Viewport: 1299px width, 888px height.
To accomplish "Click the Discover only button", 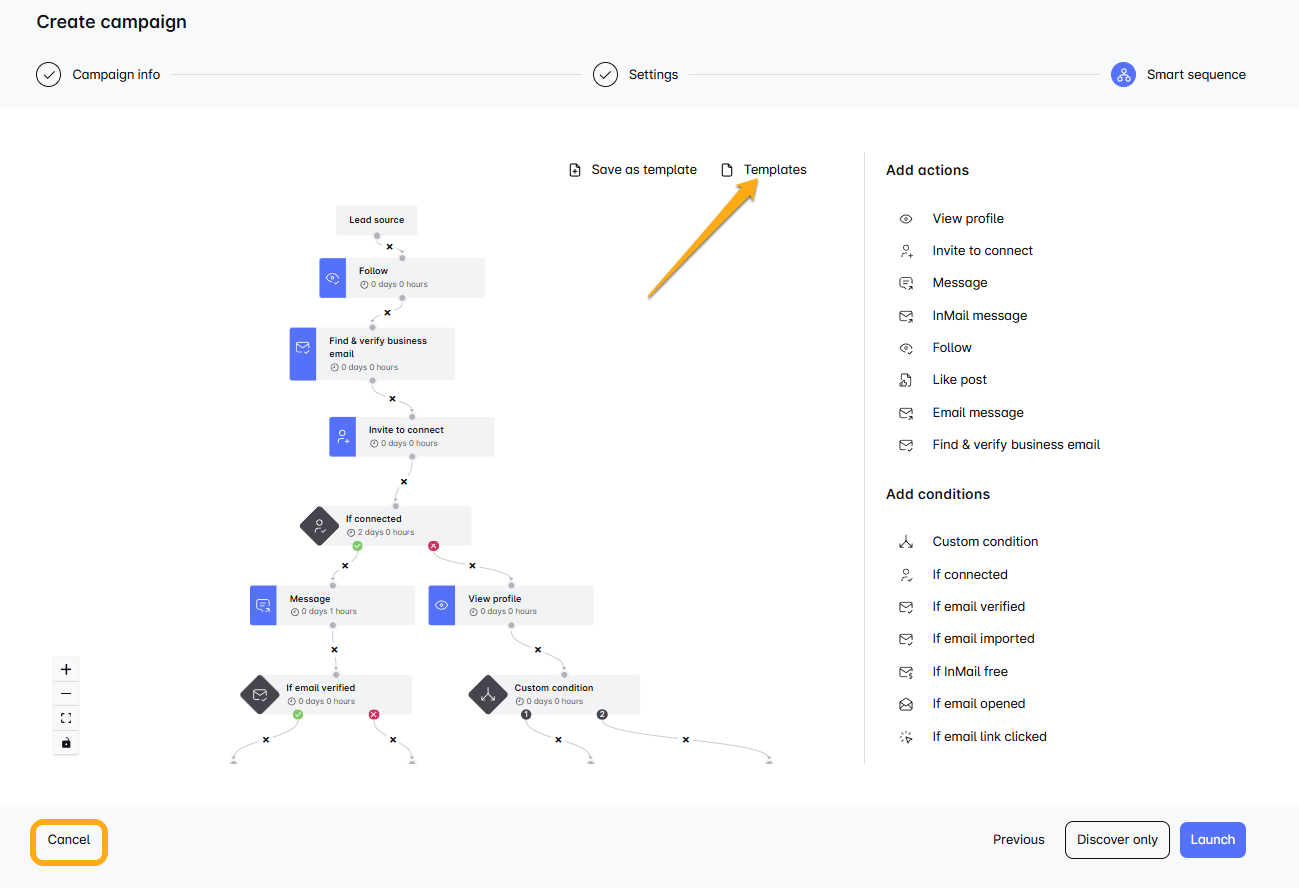I will click(1117, 840).
